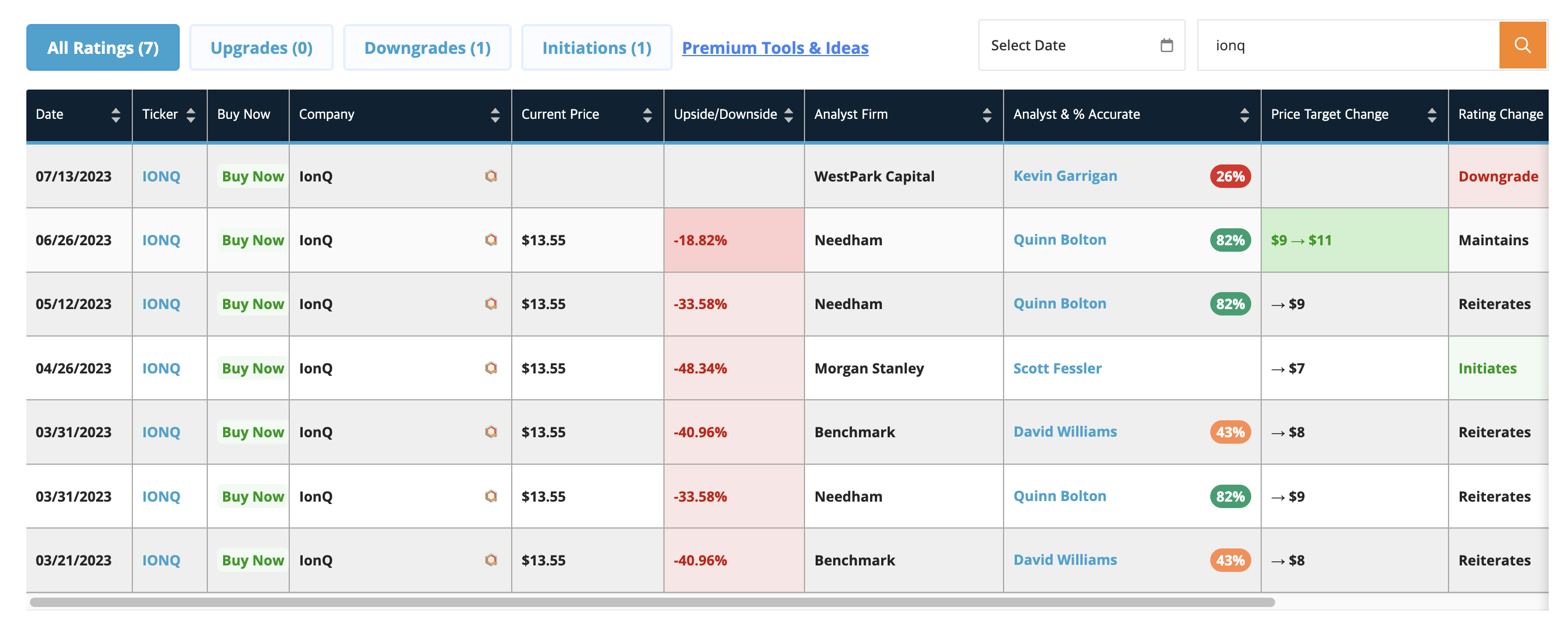Open the Premium Tools & Ideas link

point(775,47)
